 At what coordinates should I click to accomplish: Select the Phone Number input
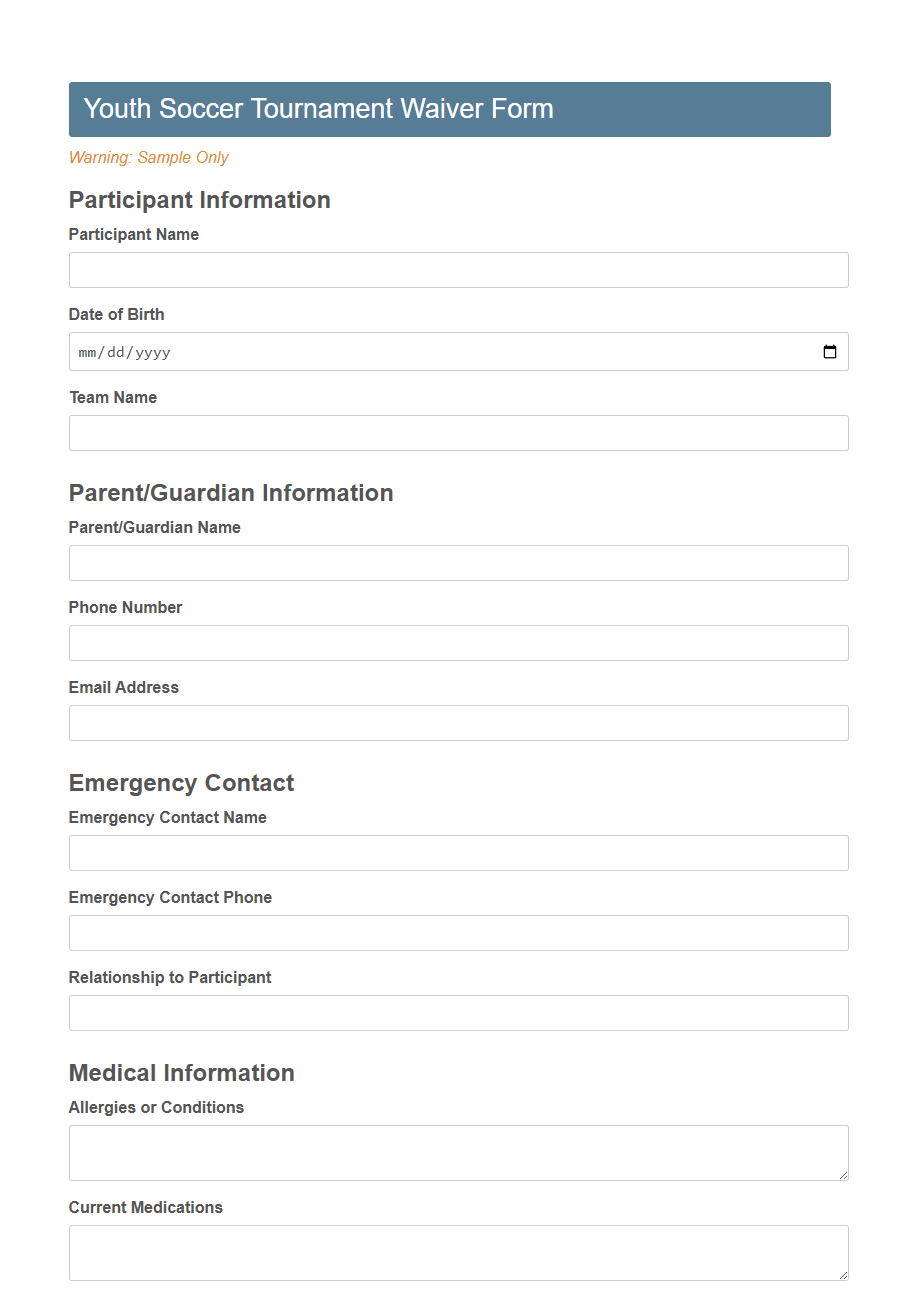(458, 643)
